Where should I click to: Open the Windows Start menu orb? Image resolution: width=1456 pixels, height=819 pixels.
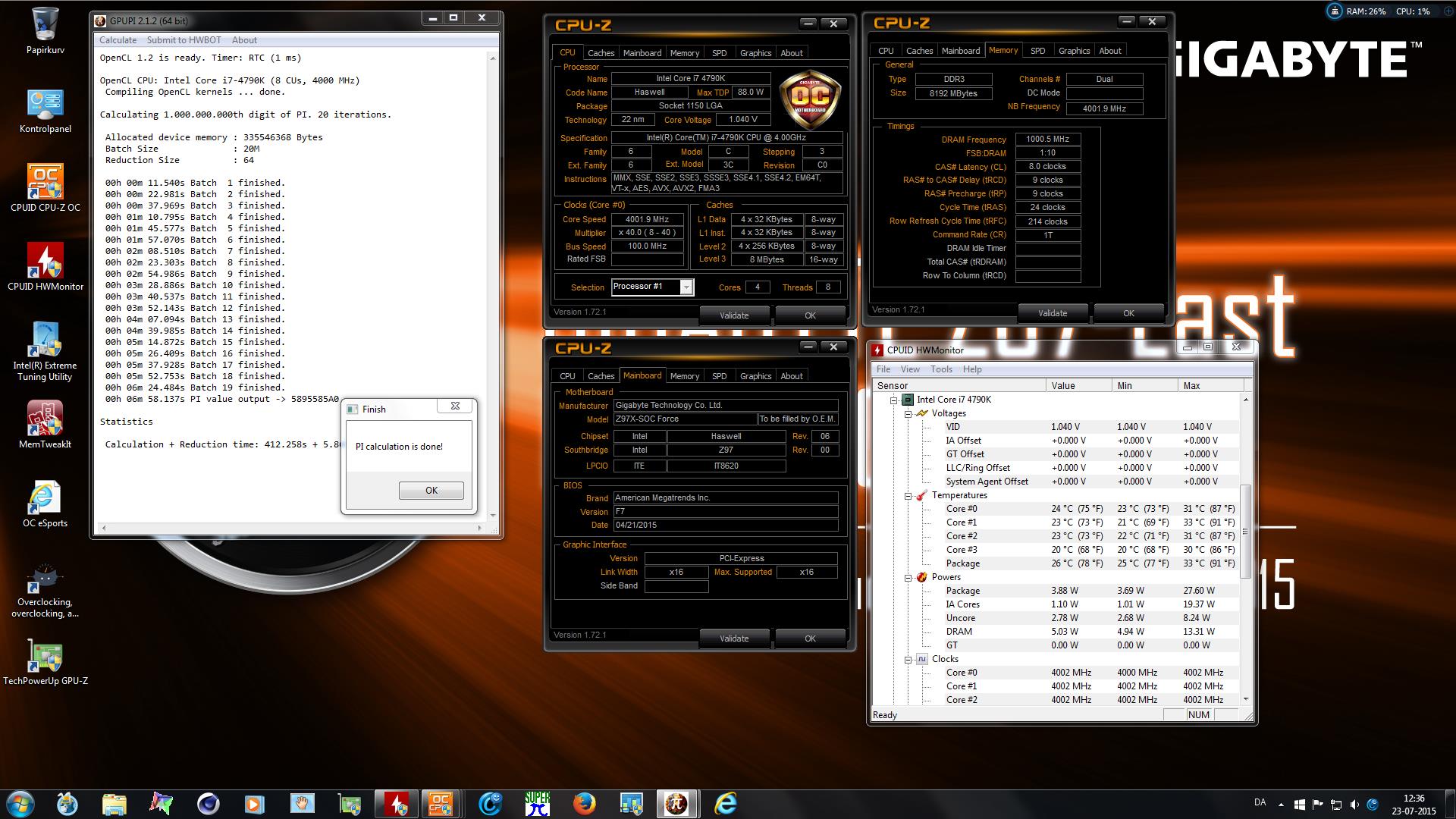click(20, 803)
